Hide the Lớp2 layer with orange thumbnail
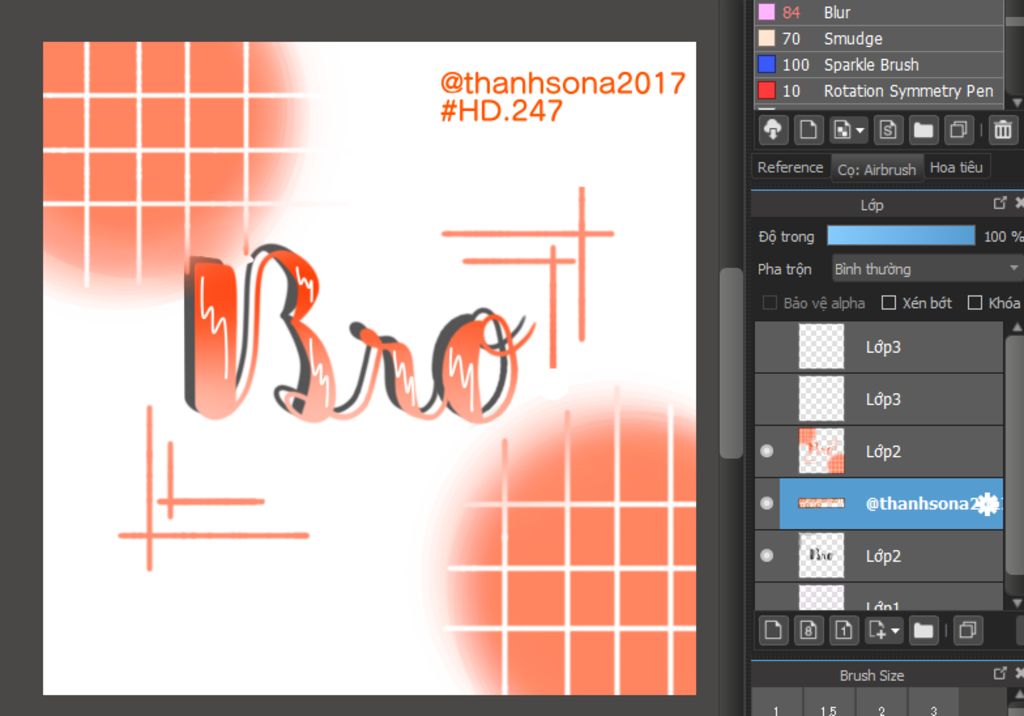 pyautogui.click(x=767, y=451)
